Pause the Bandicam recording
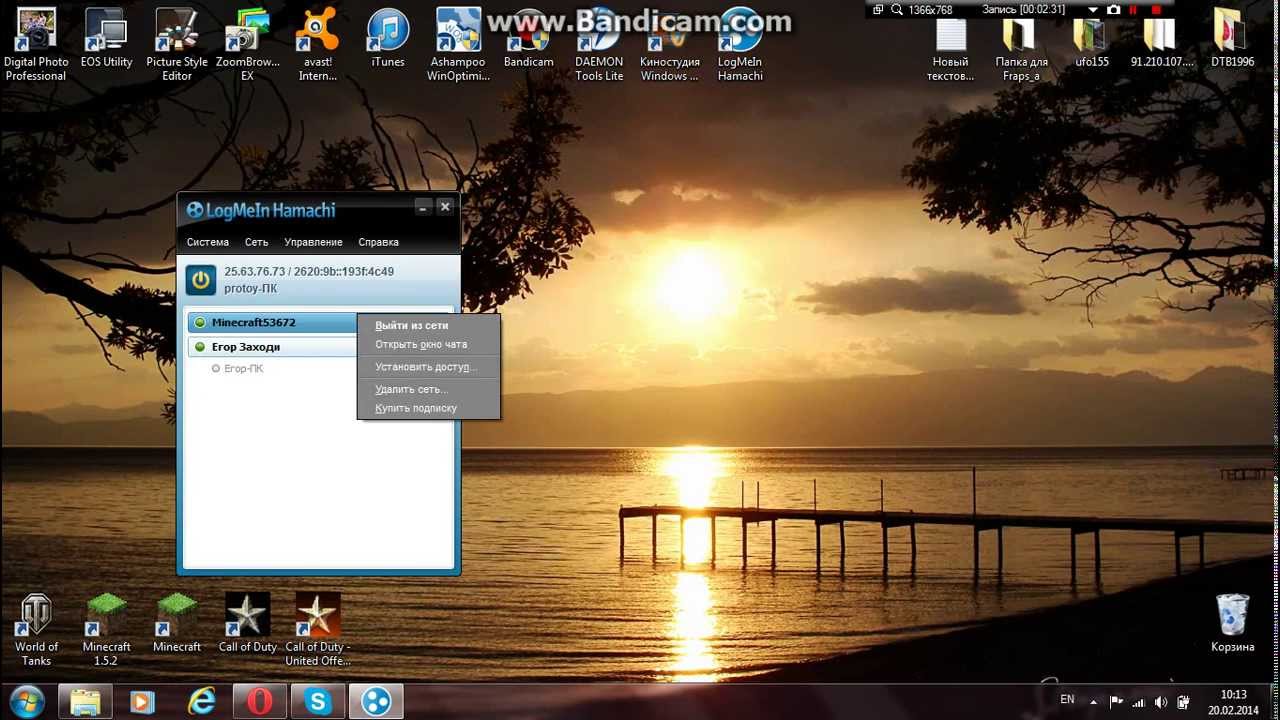 point(1135,9)
